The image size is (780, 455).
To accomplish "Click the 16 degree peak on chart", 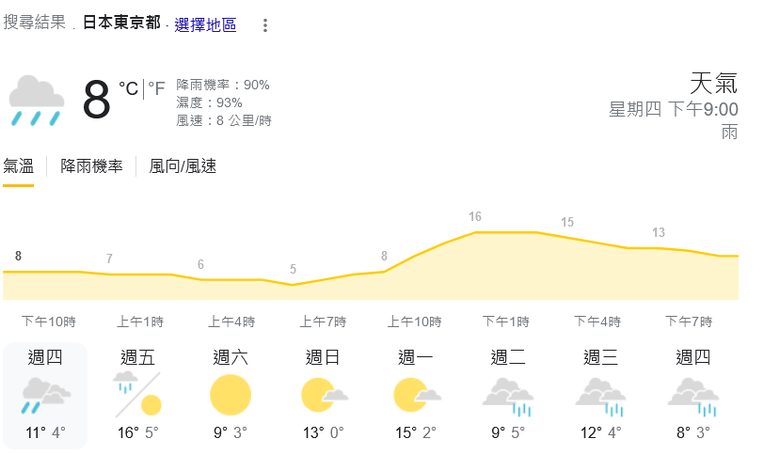I will point(475,217).
